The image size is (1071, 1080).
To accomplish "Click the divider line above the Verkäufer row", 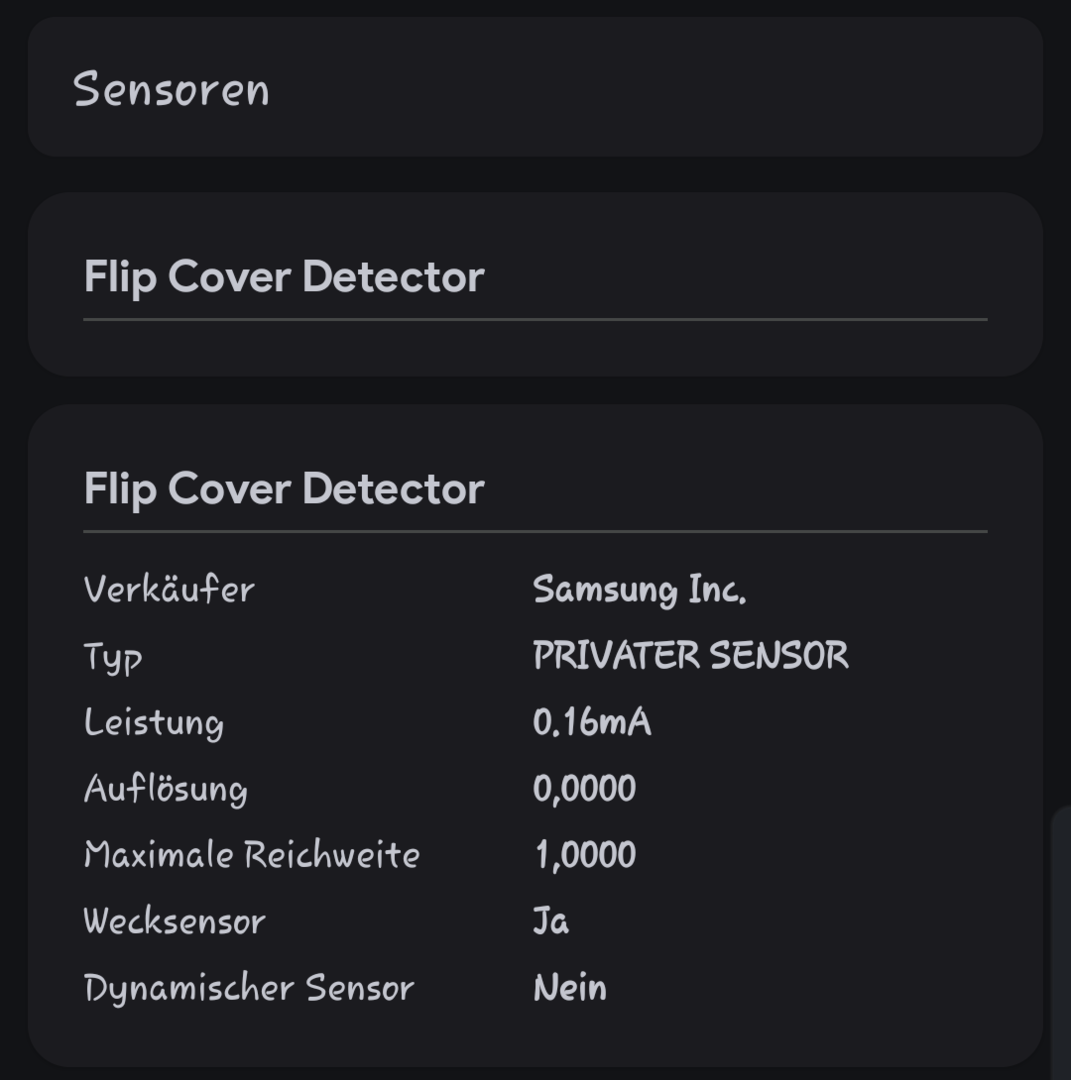I will (x=535, y=532).
